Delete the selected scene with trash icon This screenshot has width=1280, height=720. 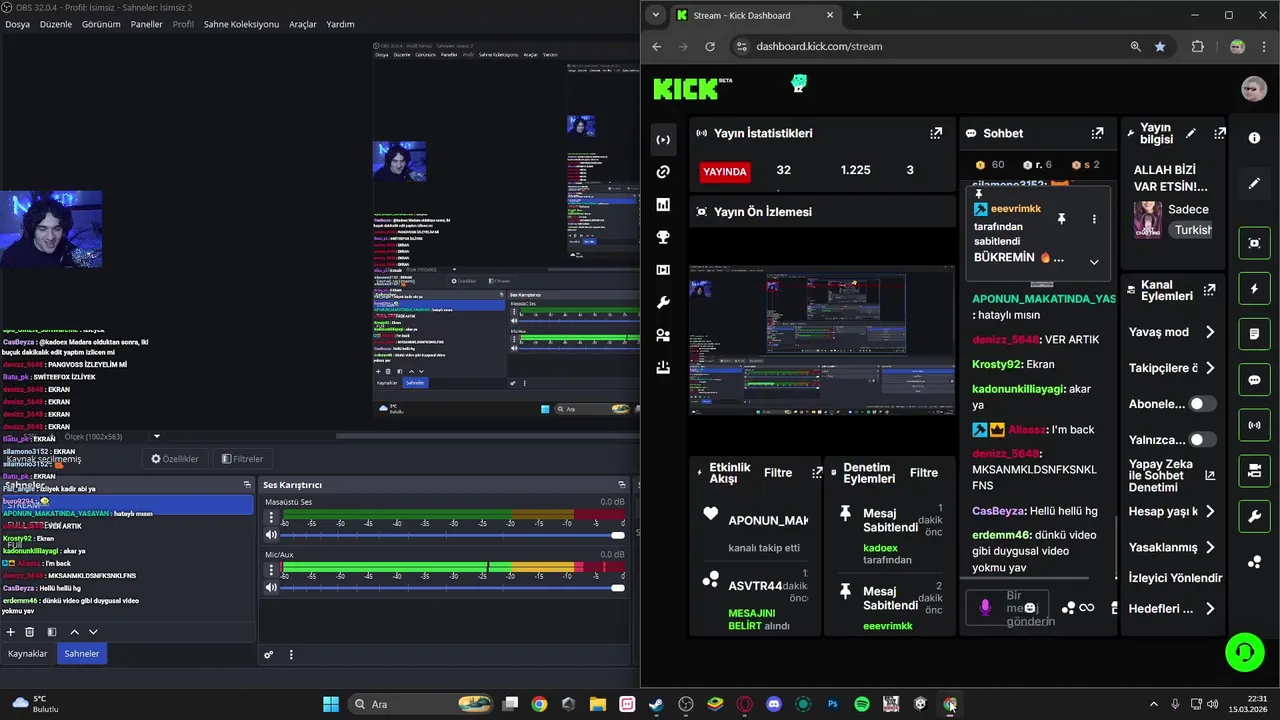point(30,632)
